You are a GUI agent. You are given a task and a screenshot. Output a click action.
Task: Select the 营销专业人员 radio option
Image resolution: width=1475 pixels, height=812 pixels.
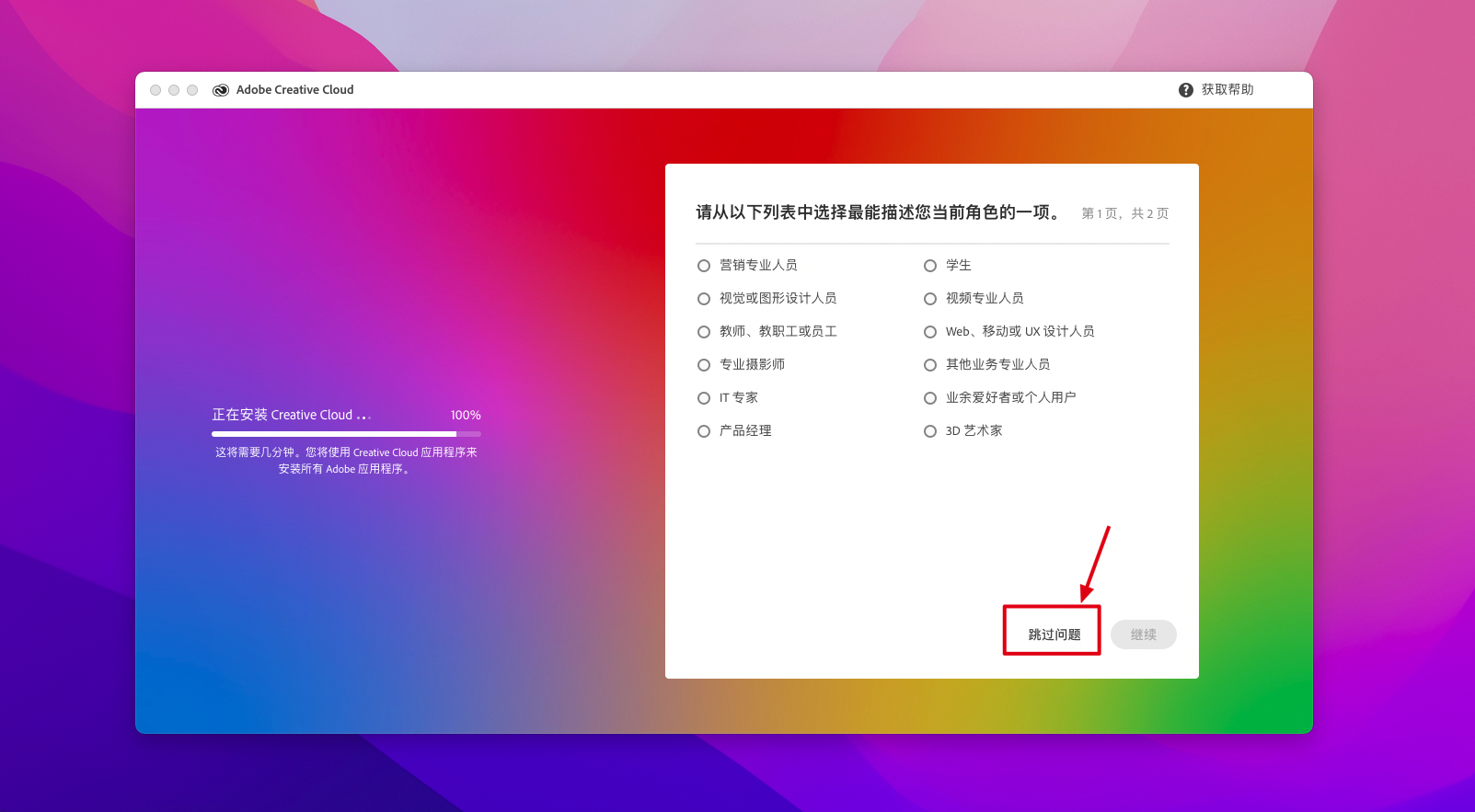(704, 266)
